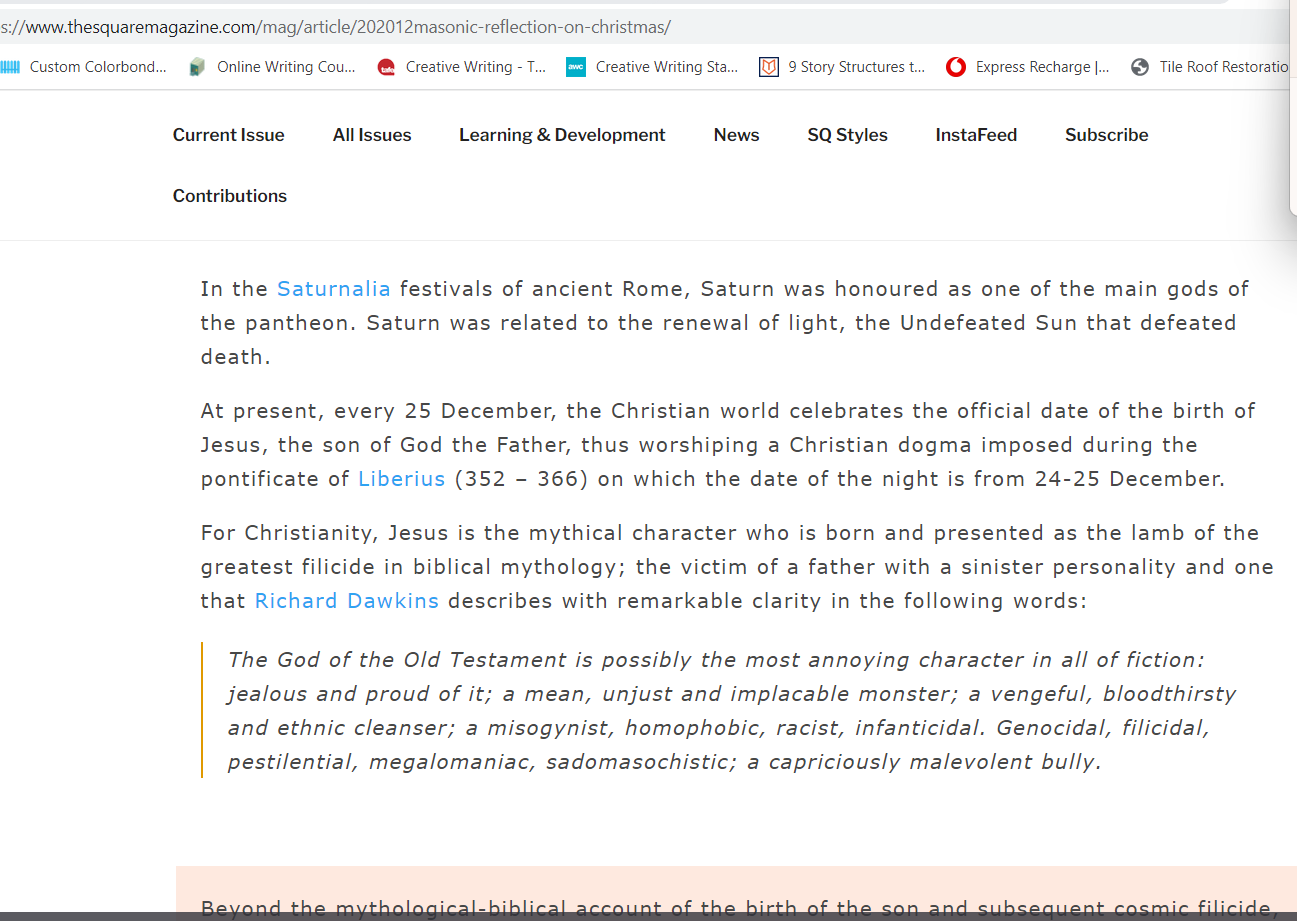The image size is (1297, 921).
Task: Open the Tile Roof Restoratio bookmark label
Action: 1224,67
